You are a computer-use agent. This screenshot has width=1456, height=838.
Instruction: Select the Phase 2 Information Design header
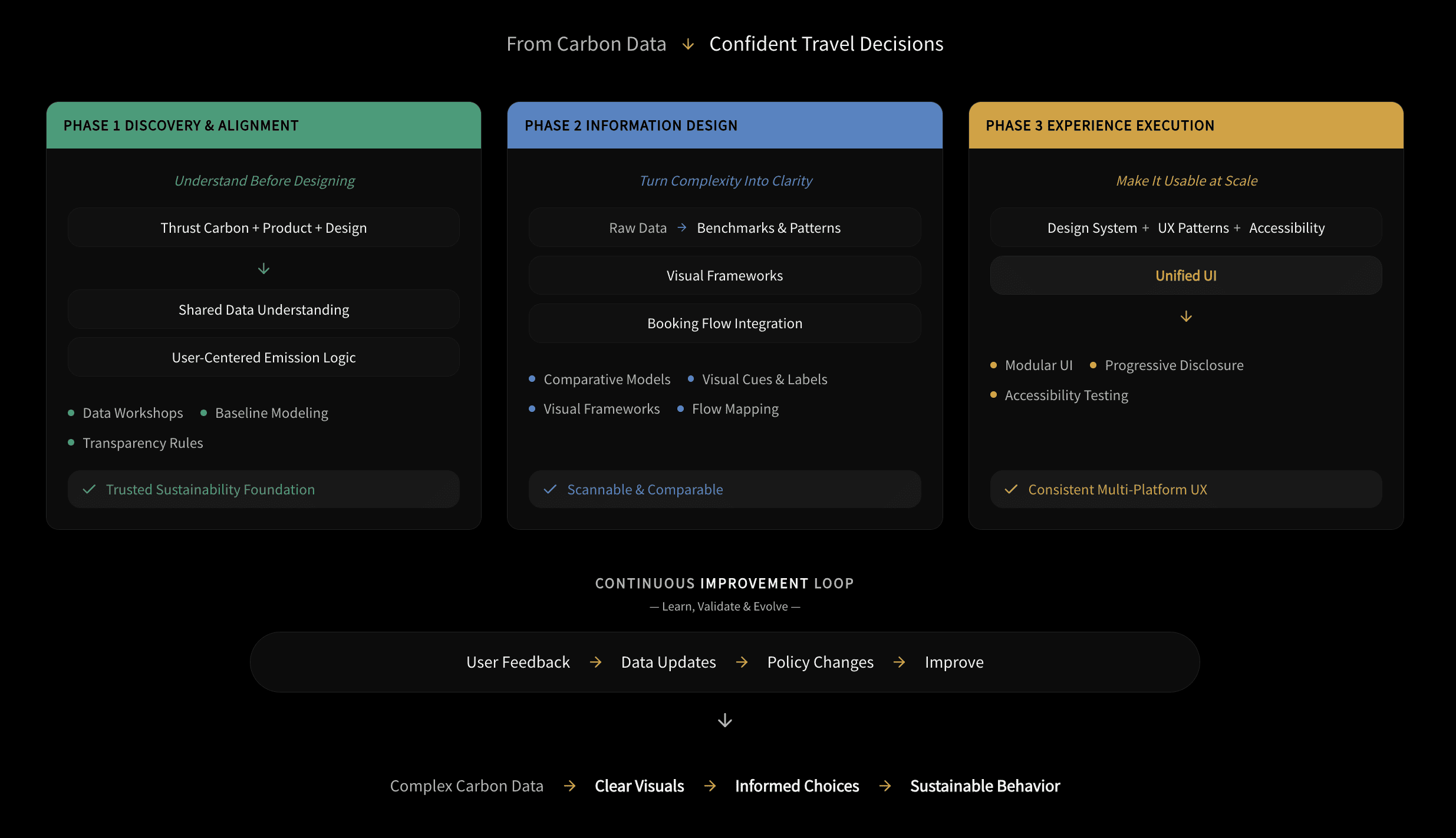click(x=724, y=126)
